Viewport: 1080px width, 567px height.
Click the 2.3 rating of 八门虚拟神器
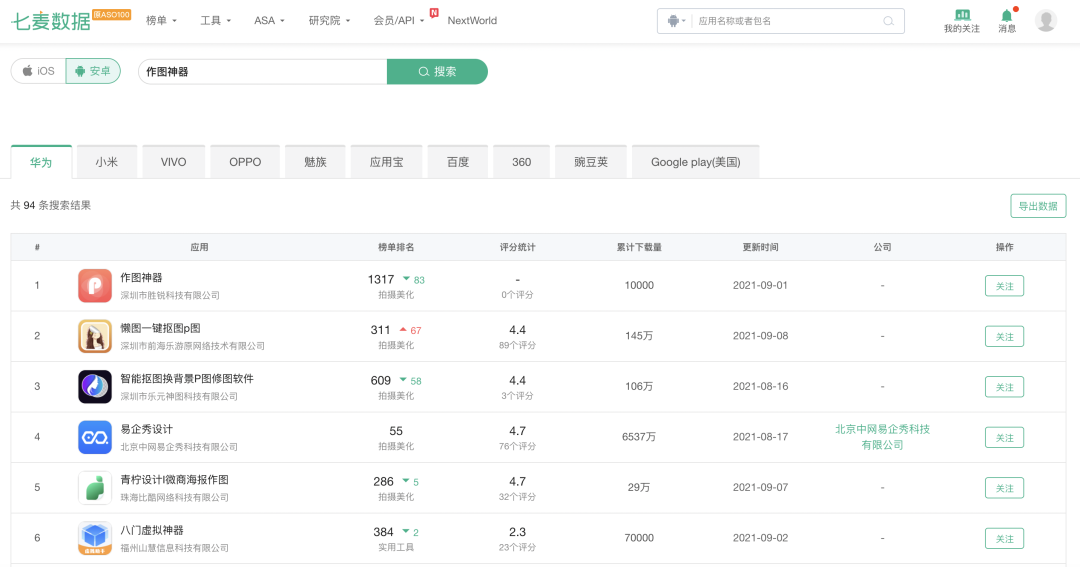[517, 532]
